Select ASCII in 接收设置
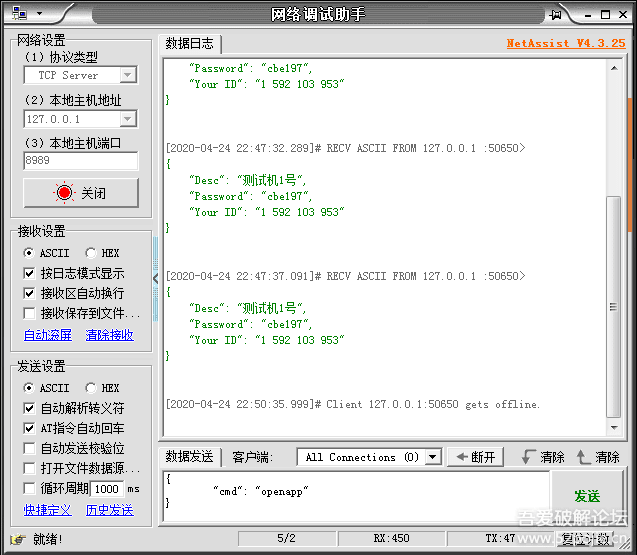This screenshot has width=637, height=555. pos(46,253)
